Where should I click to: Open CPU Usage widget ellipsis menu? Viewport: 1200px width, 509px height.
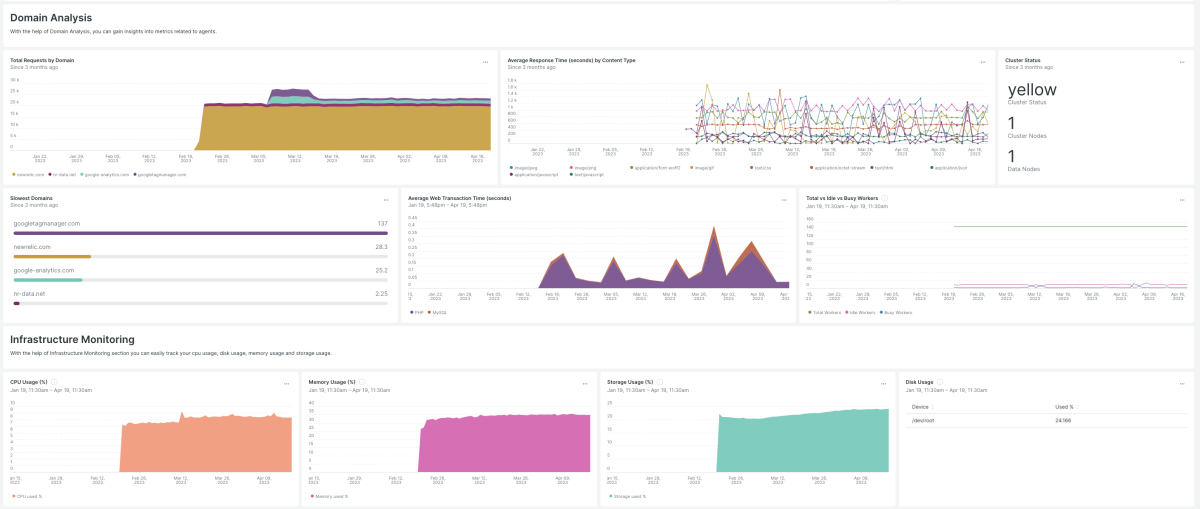[287, 383]
